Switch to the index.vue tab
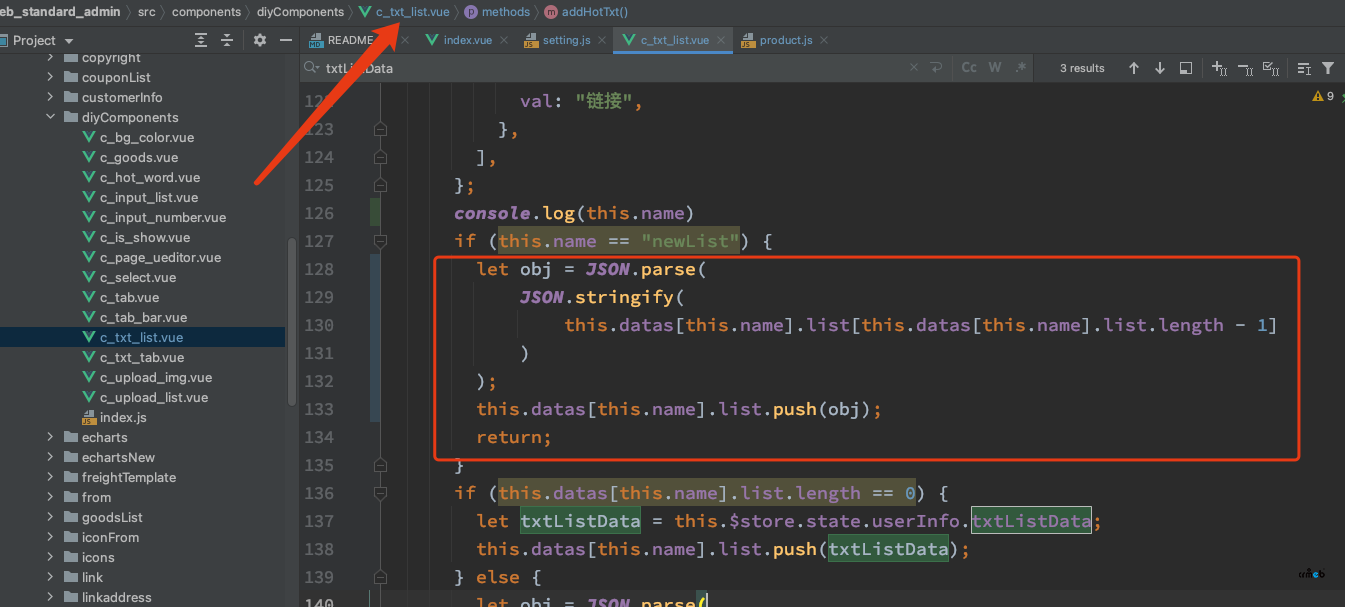This screenshot has height=607, width=1345. pos(468,40)
